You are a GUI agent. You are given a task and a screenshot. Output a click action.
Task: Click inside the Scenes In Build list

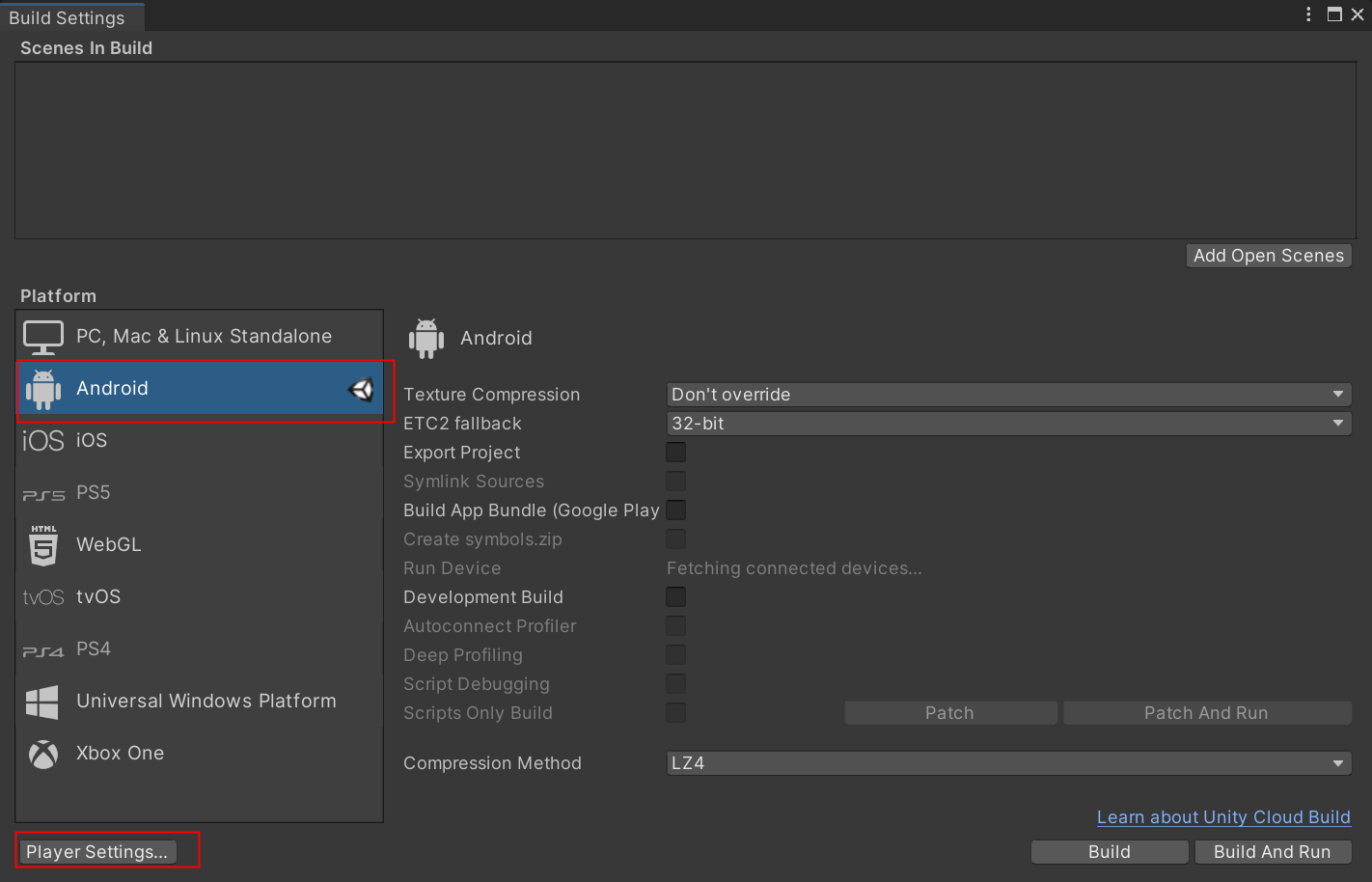click(685, 151)
